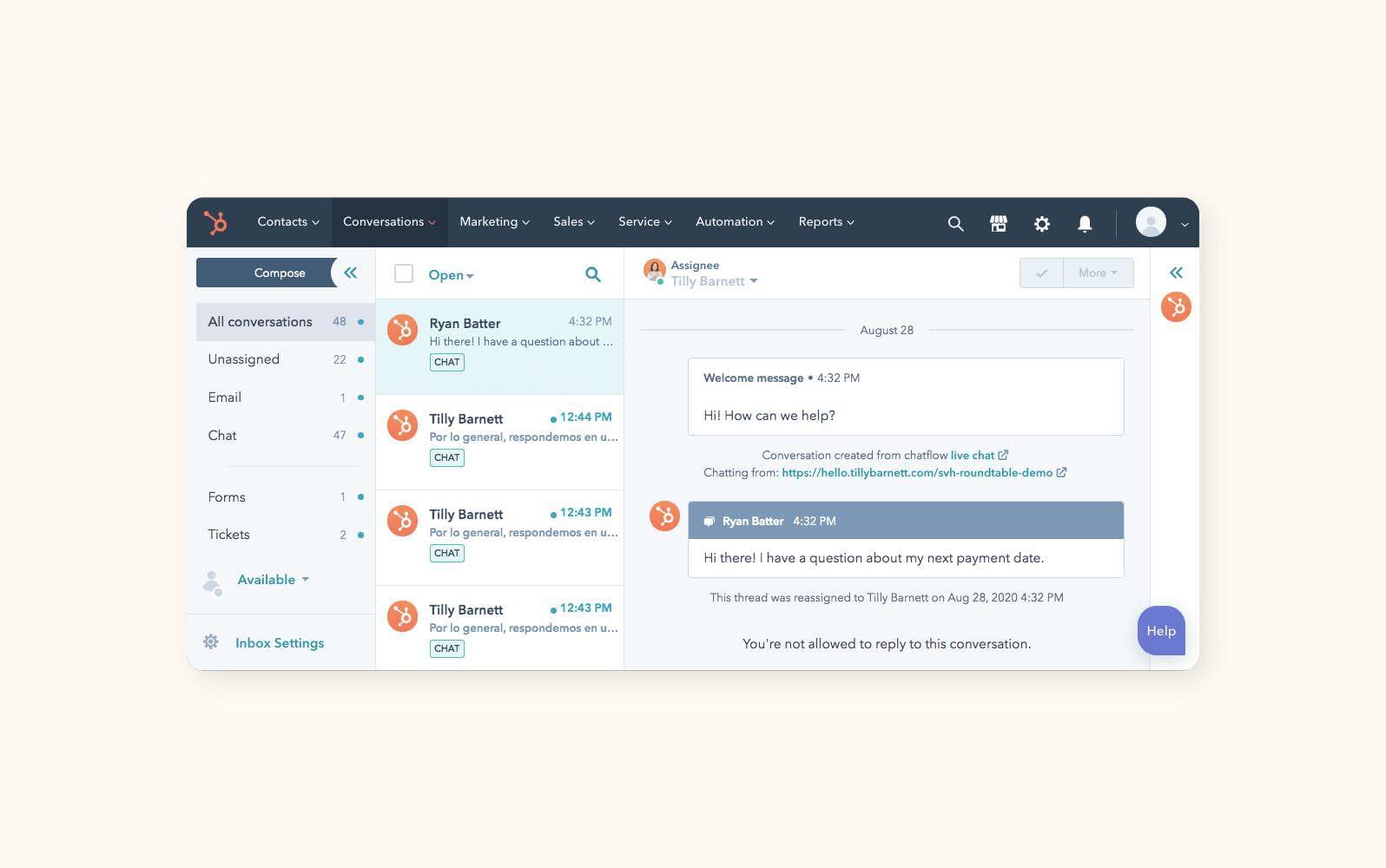
Task: Open the More actions dropdown
Action: tap(1098, 273)
